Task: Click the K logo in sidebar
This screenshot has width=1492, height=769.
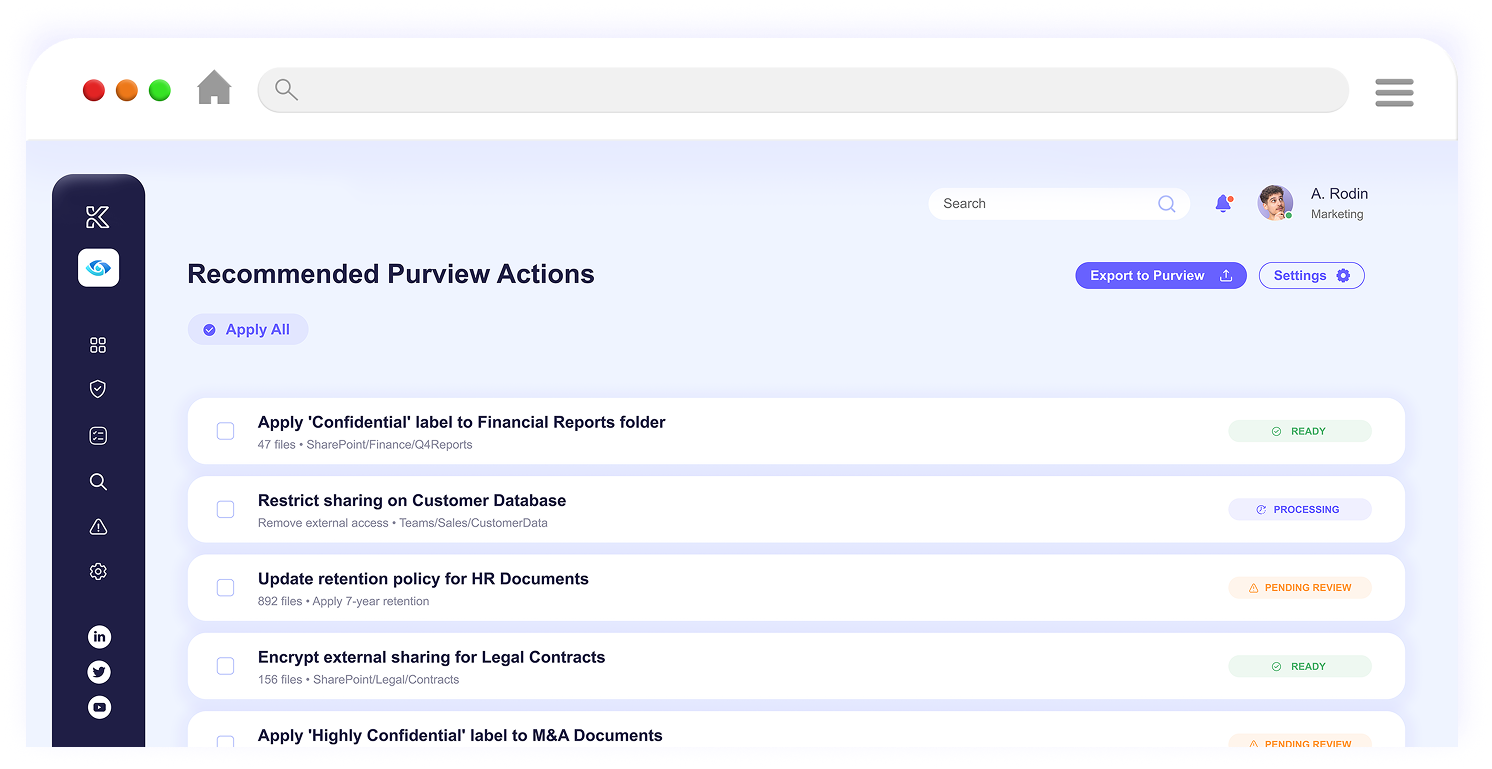Action: click(x=98, y=217)
